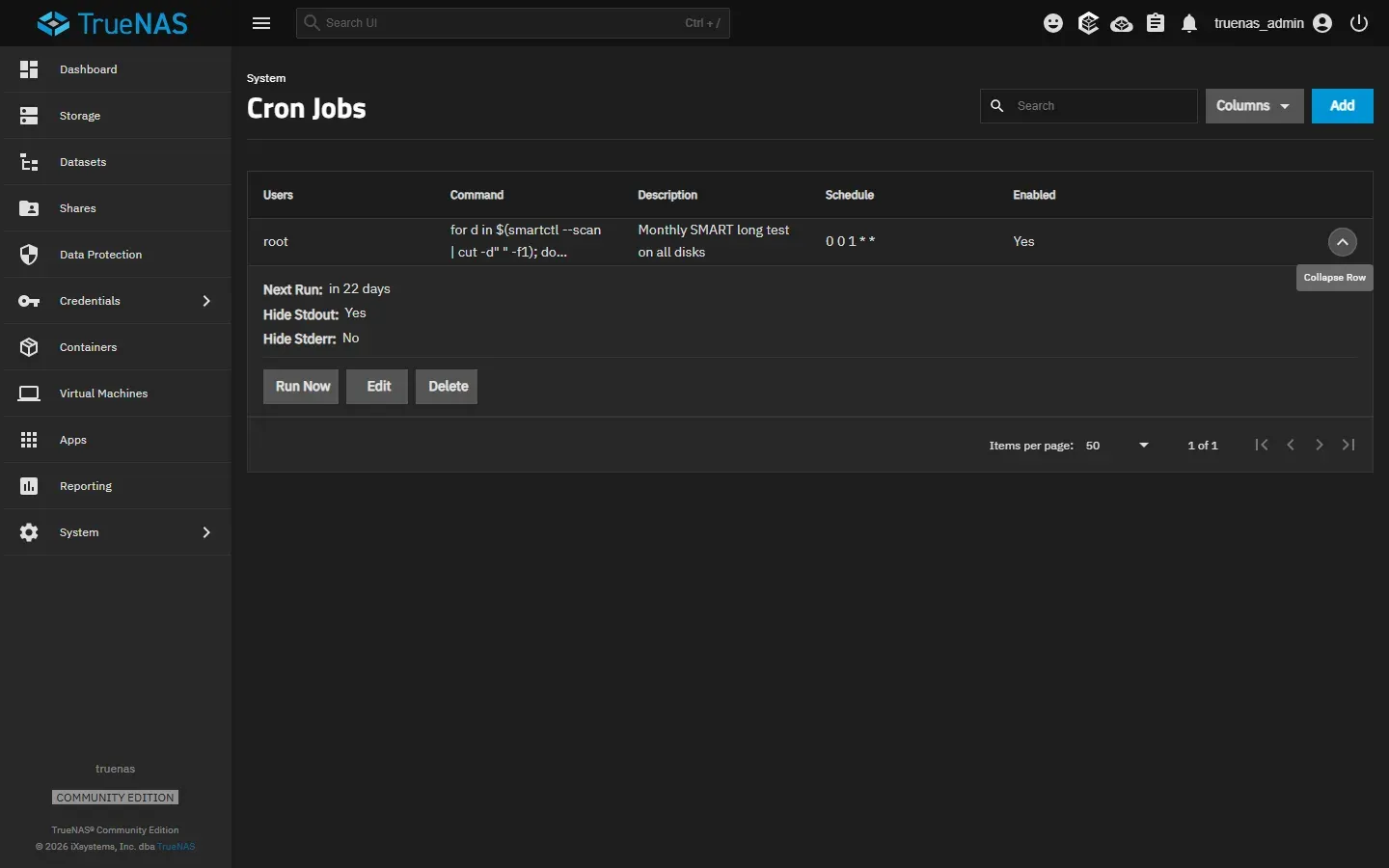This screenshot has width=1389, height=868.
Task: Click the power button icon
Action: (x=1359, y=23)
